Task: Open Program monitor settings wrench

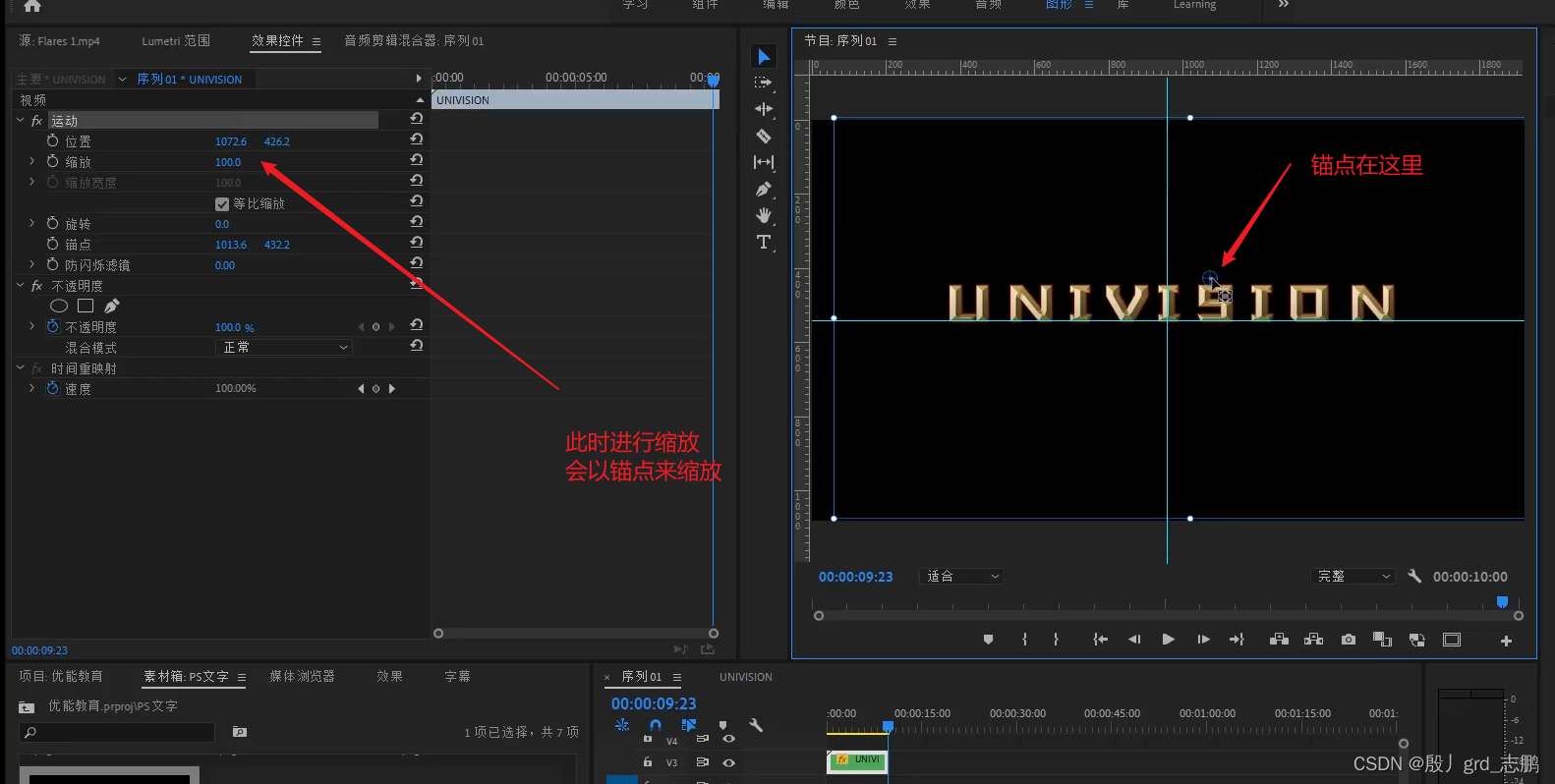Action: [1414, 577]
